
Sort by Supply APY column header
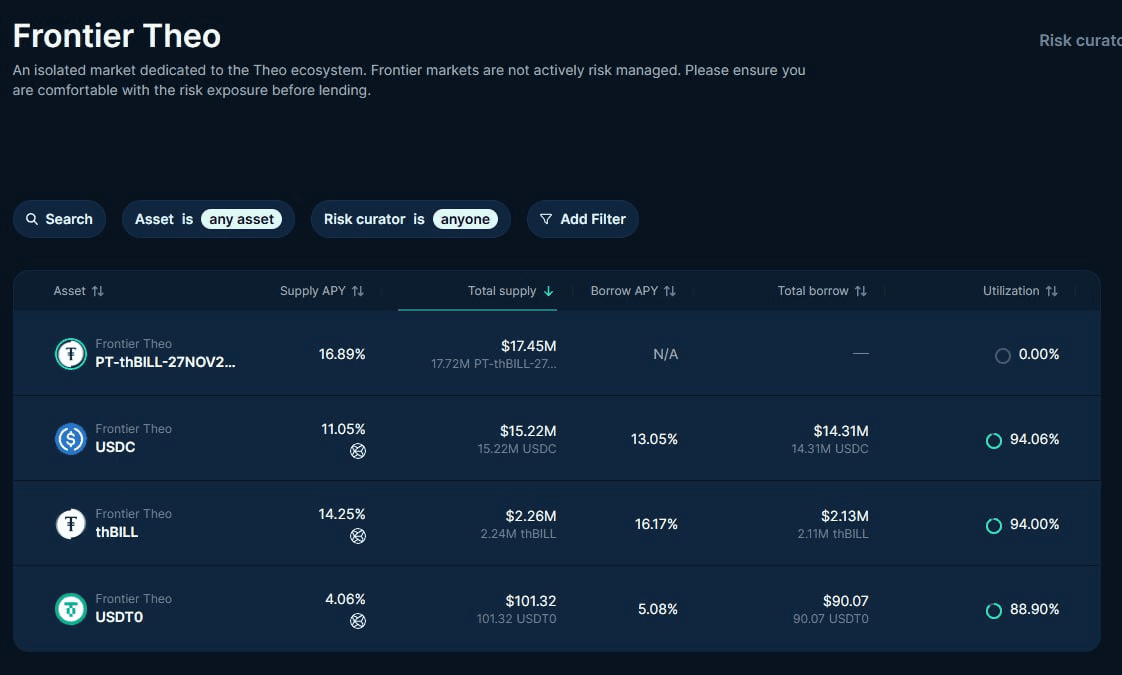point(322,291)
